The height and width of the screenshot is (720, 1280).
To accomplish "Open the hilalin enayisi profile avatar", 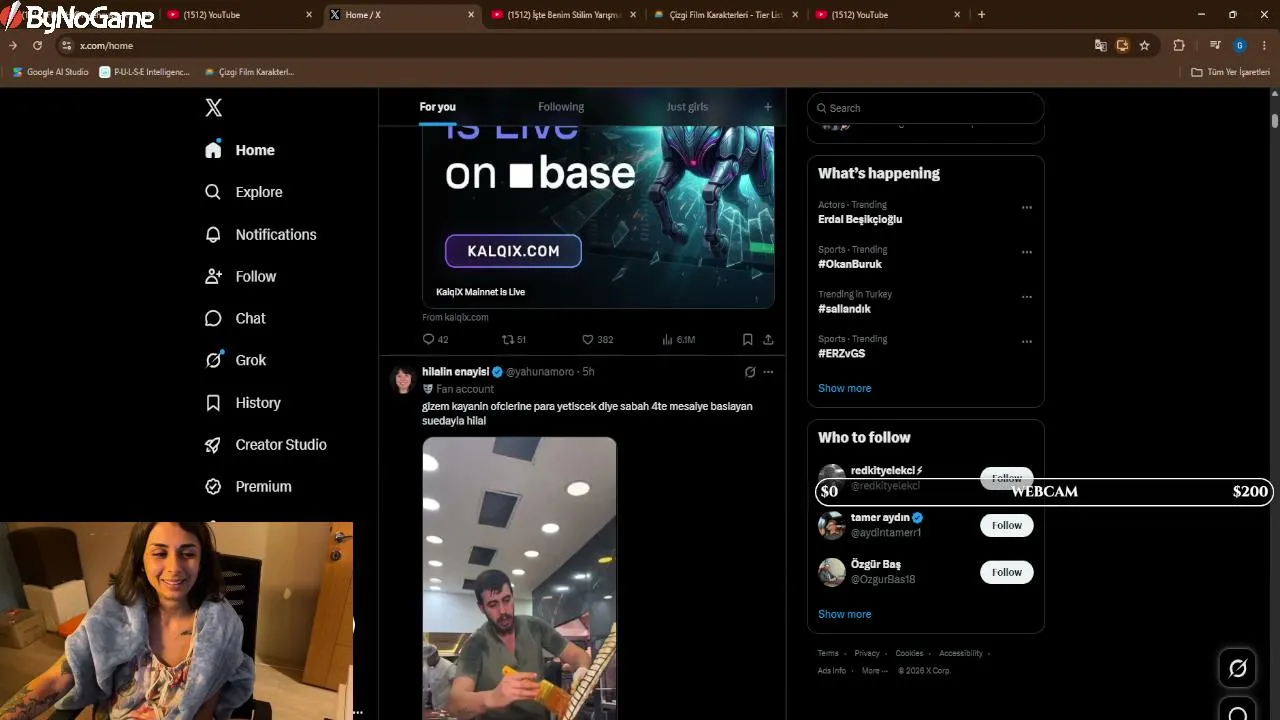I will 403,380.
